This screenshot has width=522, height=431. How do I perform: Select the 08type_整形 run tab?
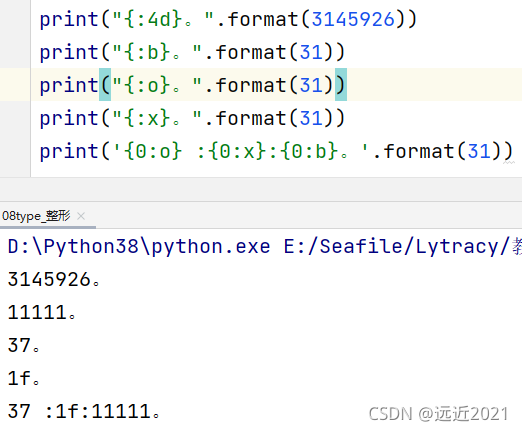click(36, 216)
